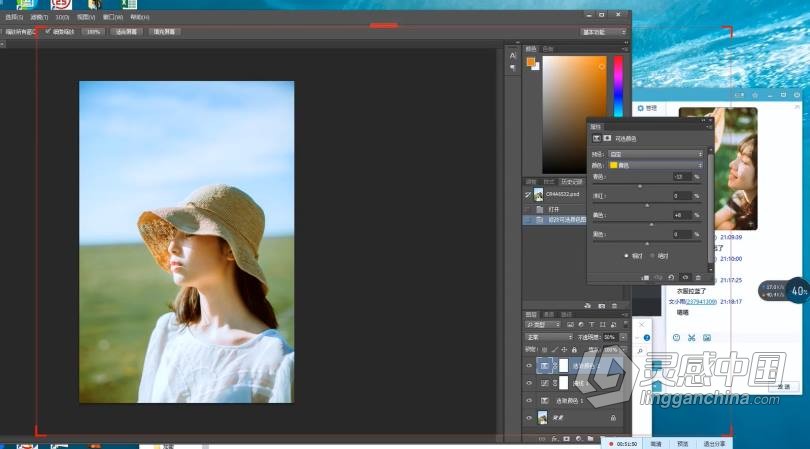The image size is (810, 449).
Task: Switch to the History (历史记录) tab
Action: coord(571,182)
